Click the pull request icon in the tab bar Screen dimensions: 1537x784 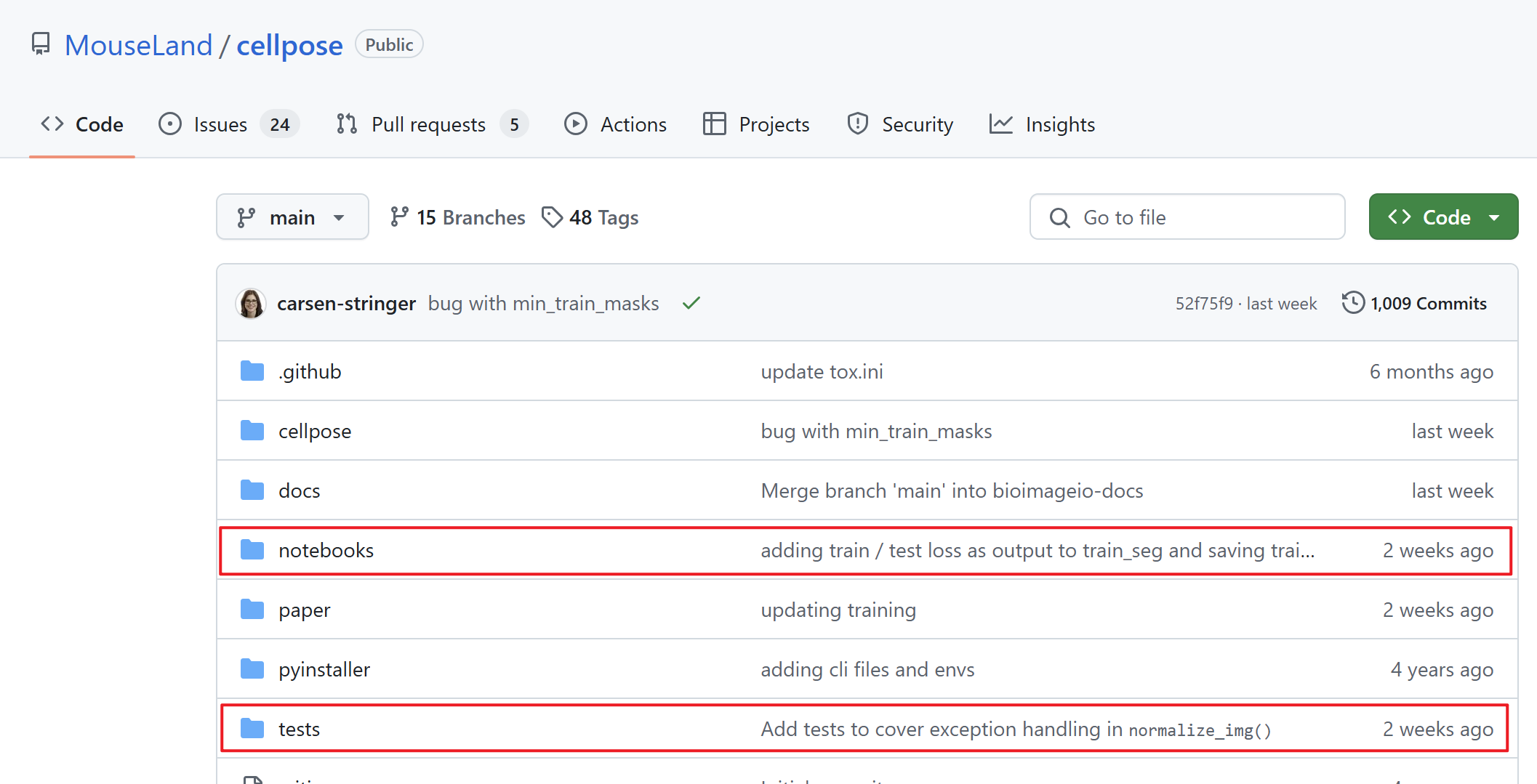coord(347,124)
